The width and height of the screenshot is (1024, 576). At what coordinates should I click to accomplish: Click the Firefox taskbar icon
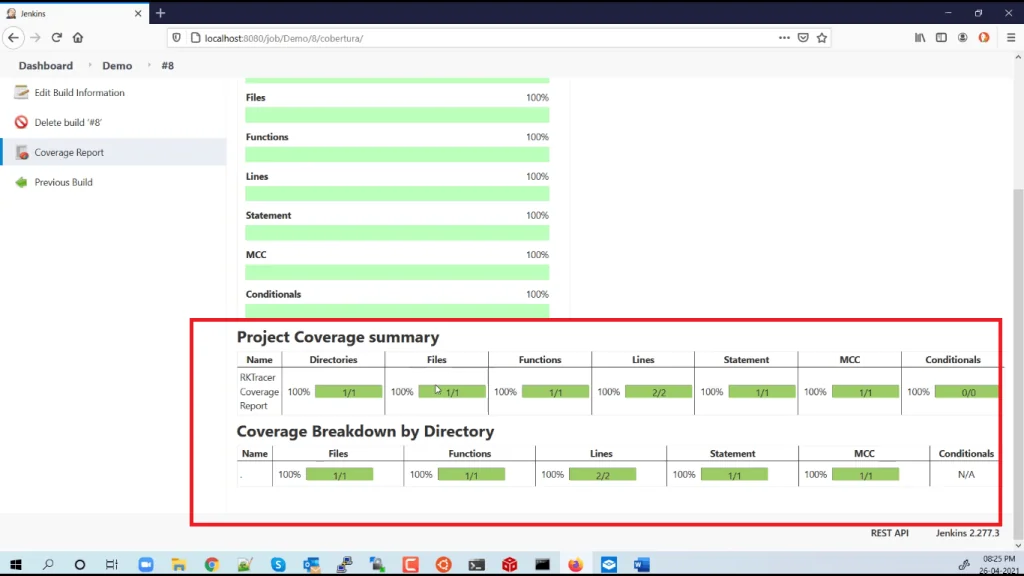[x=575, y=564]
